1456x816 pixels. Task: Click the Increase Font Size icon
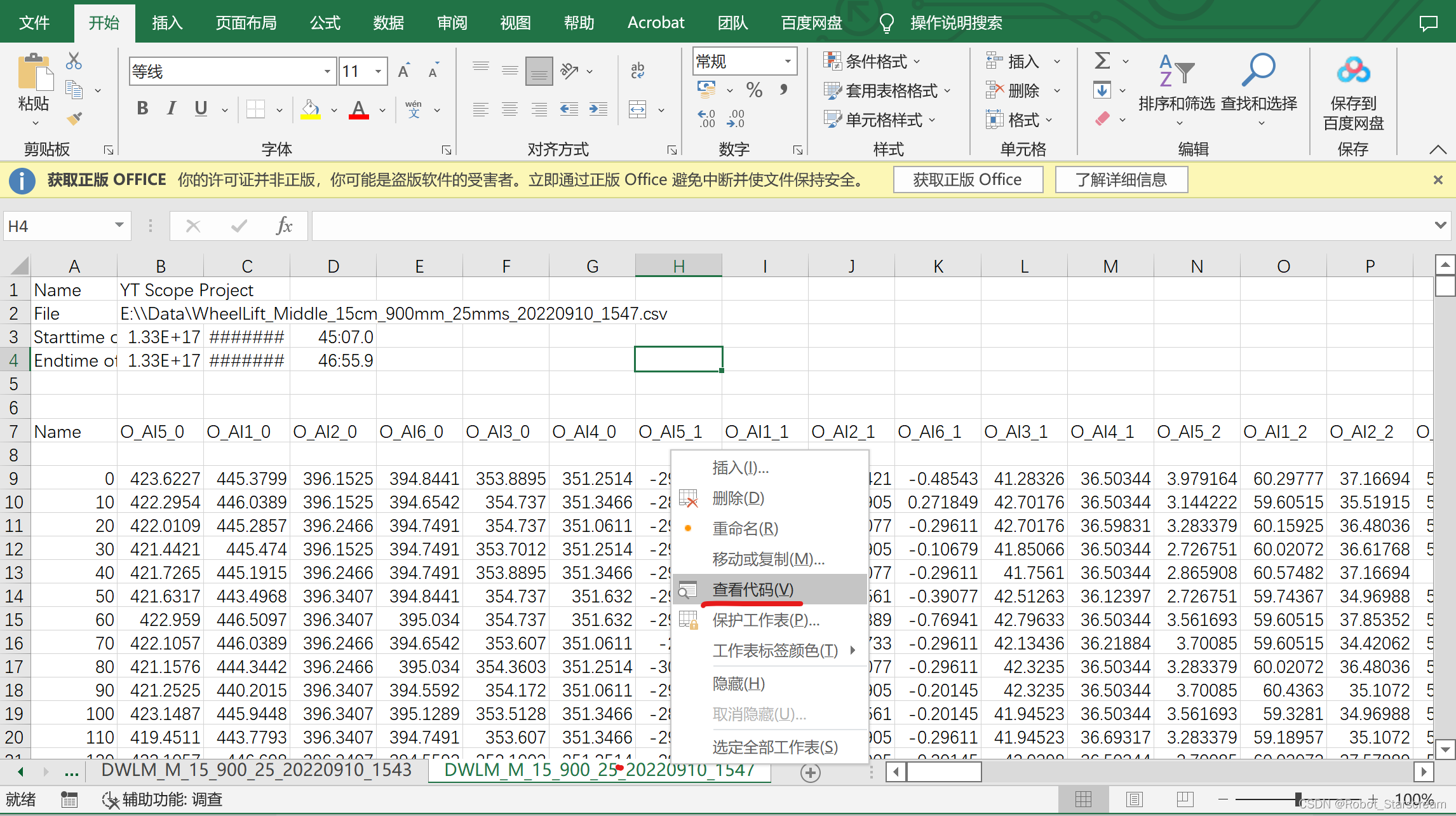(x=404, y=71)
